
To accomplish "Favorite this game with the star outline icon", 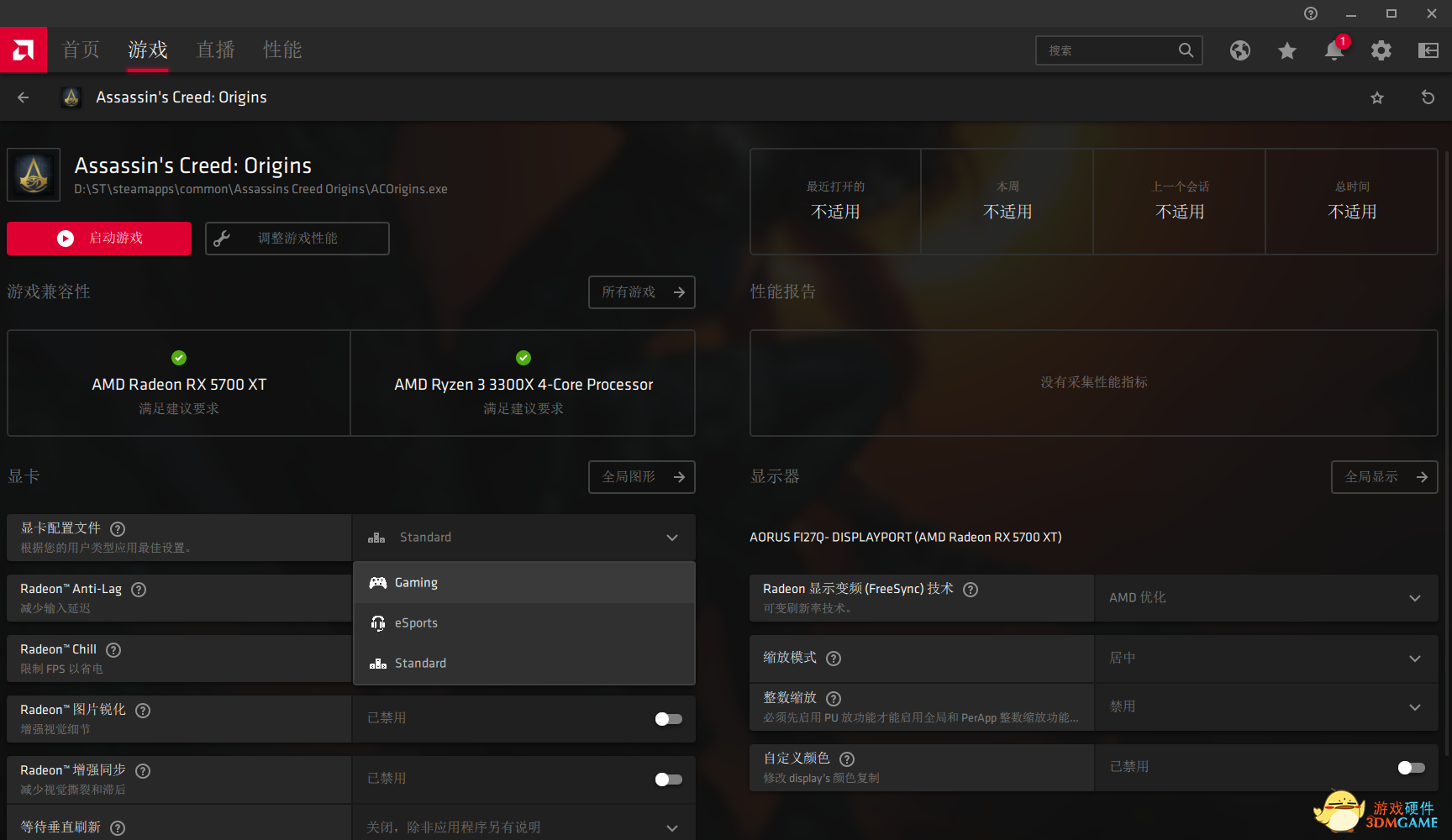I will [x=1377, y=97].
